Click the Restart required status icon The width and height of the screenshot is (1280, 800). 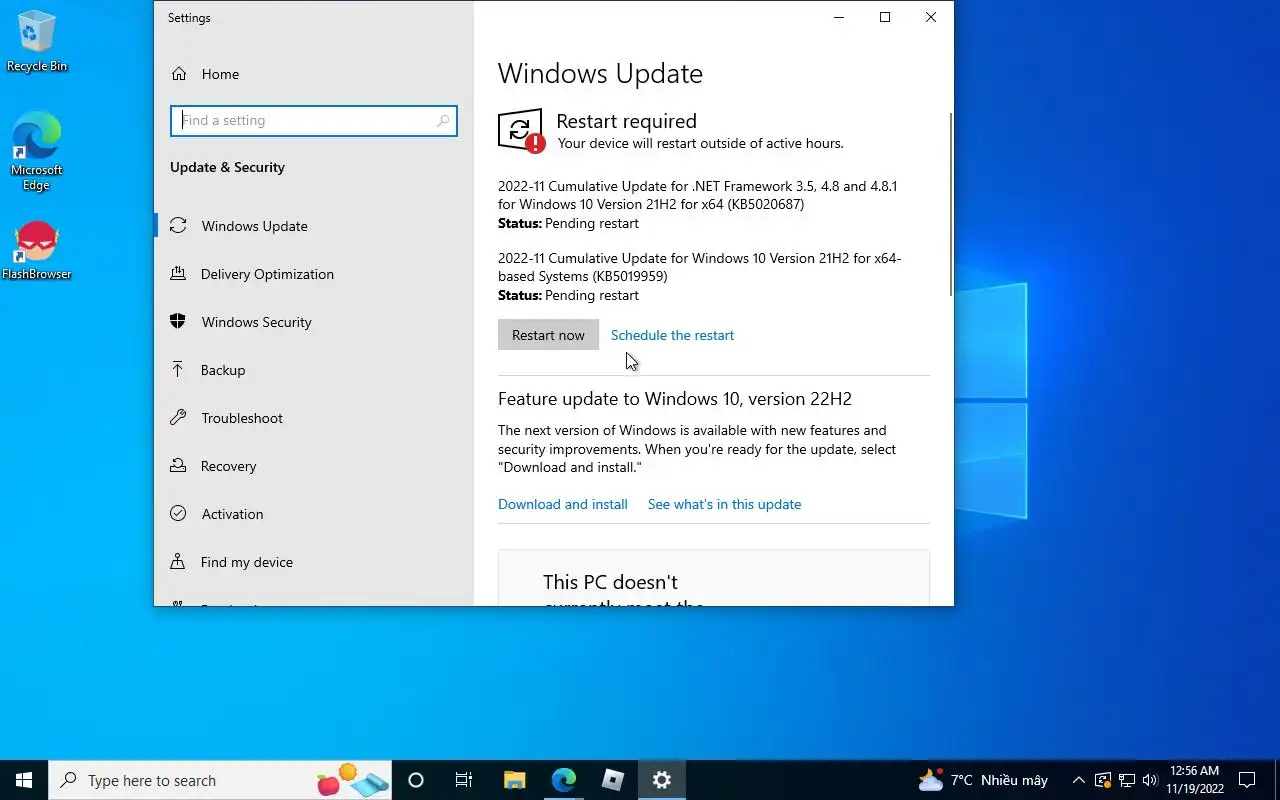tap(521, 131)
